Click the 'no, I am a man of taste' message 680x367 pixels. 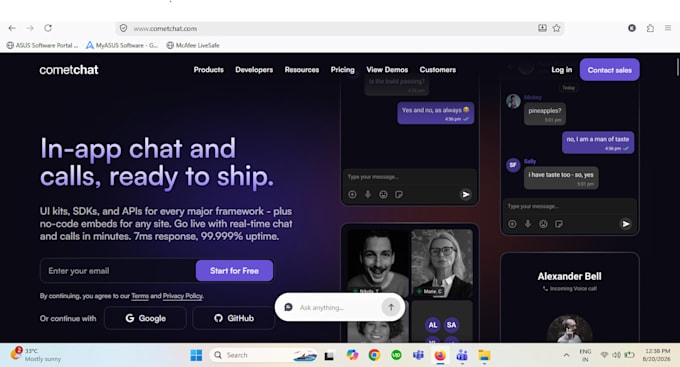(598, 143)
